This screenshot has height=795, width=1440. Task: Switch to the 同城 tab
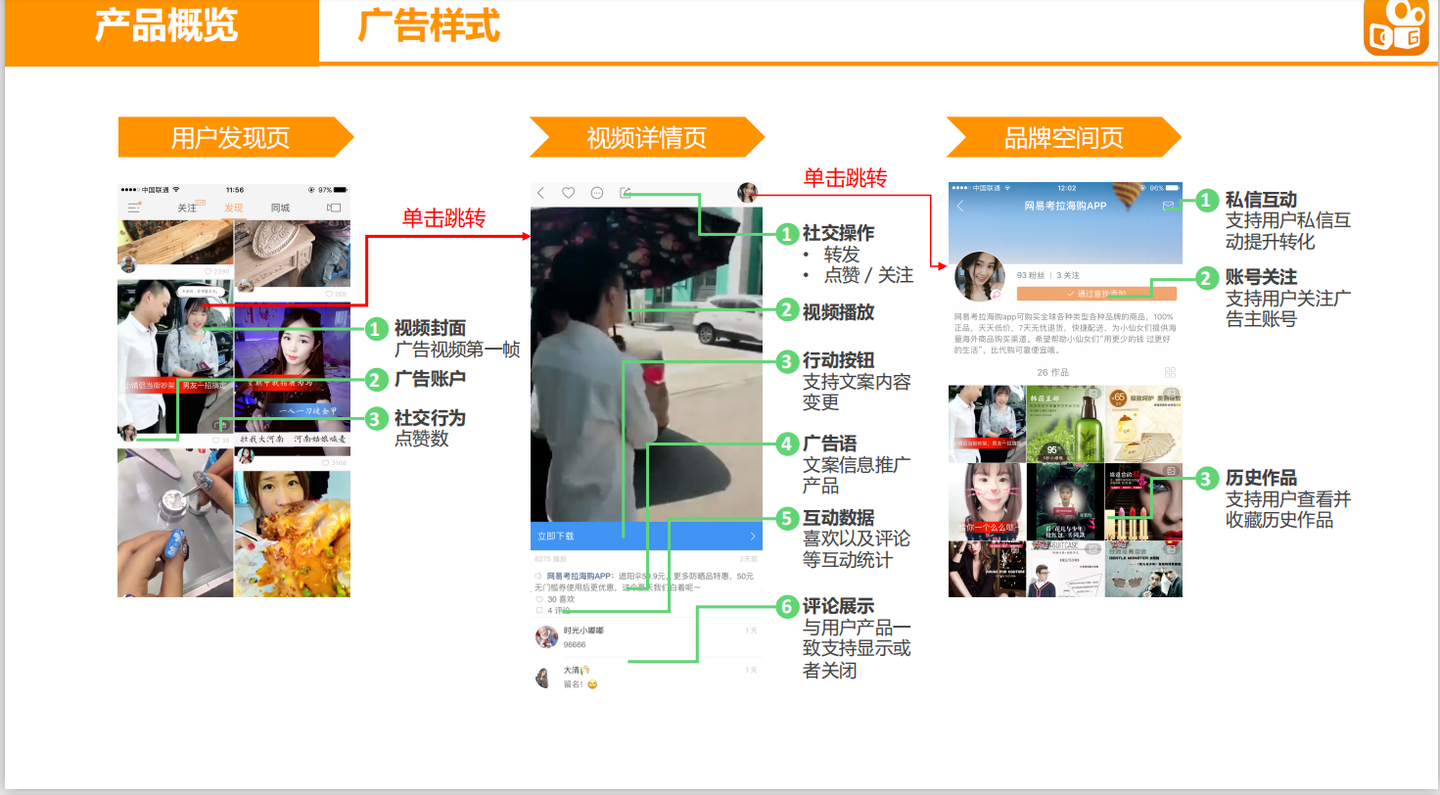280,208
